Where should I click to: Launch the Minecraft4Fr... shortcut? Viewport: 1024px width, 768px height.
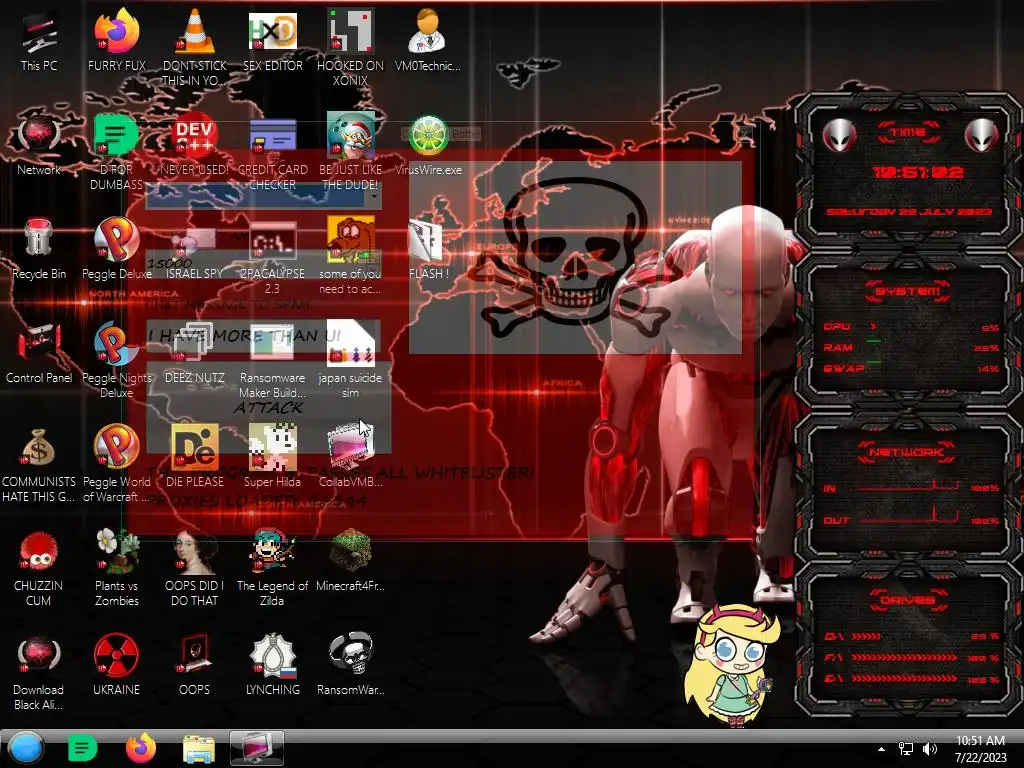click(350, 560)
